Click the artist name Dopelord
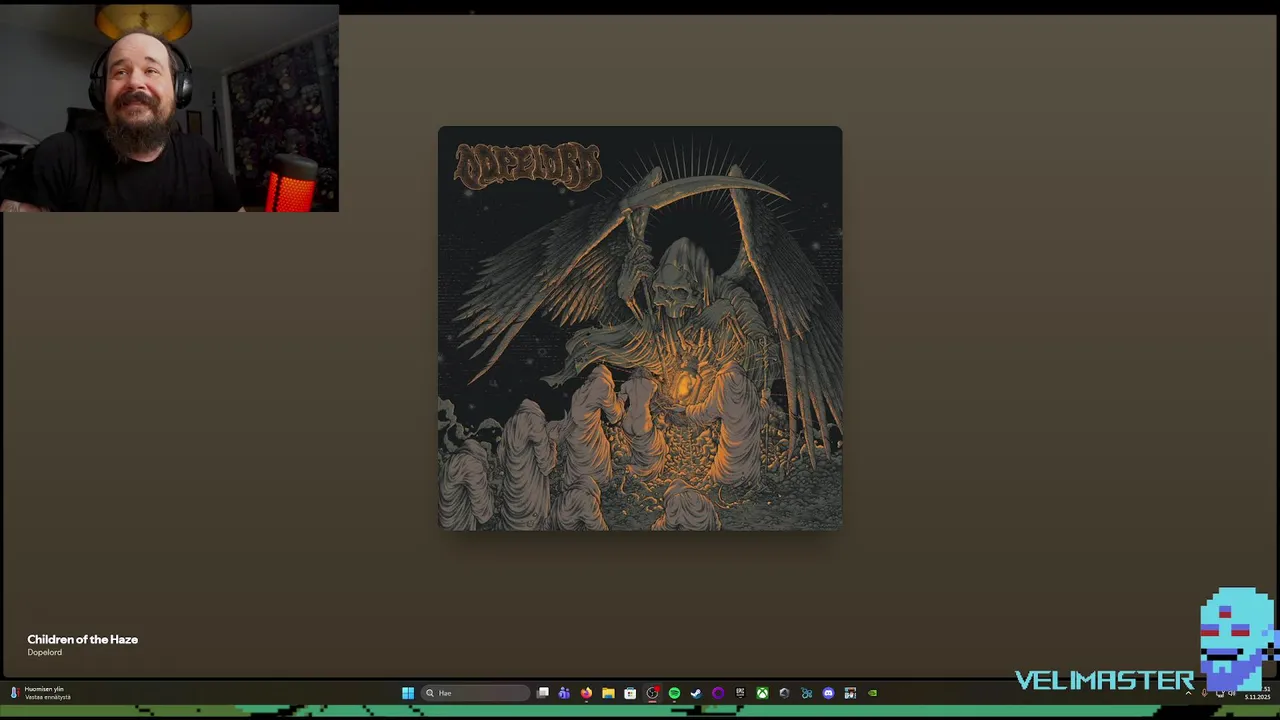This screenshot has height=720, width=1280. [45, 652]
